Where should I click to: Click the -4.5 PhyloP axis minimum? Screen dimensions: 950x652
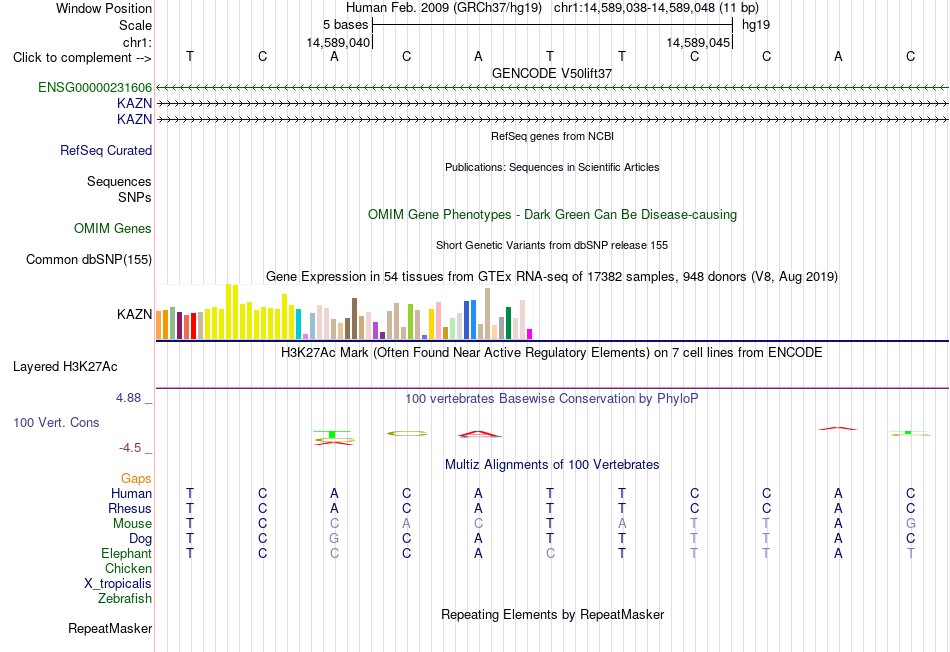point(130,448)
